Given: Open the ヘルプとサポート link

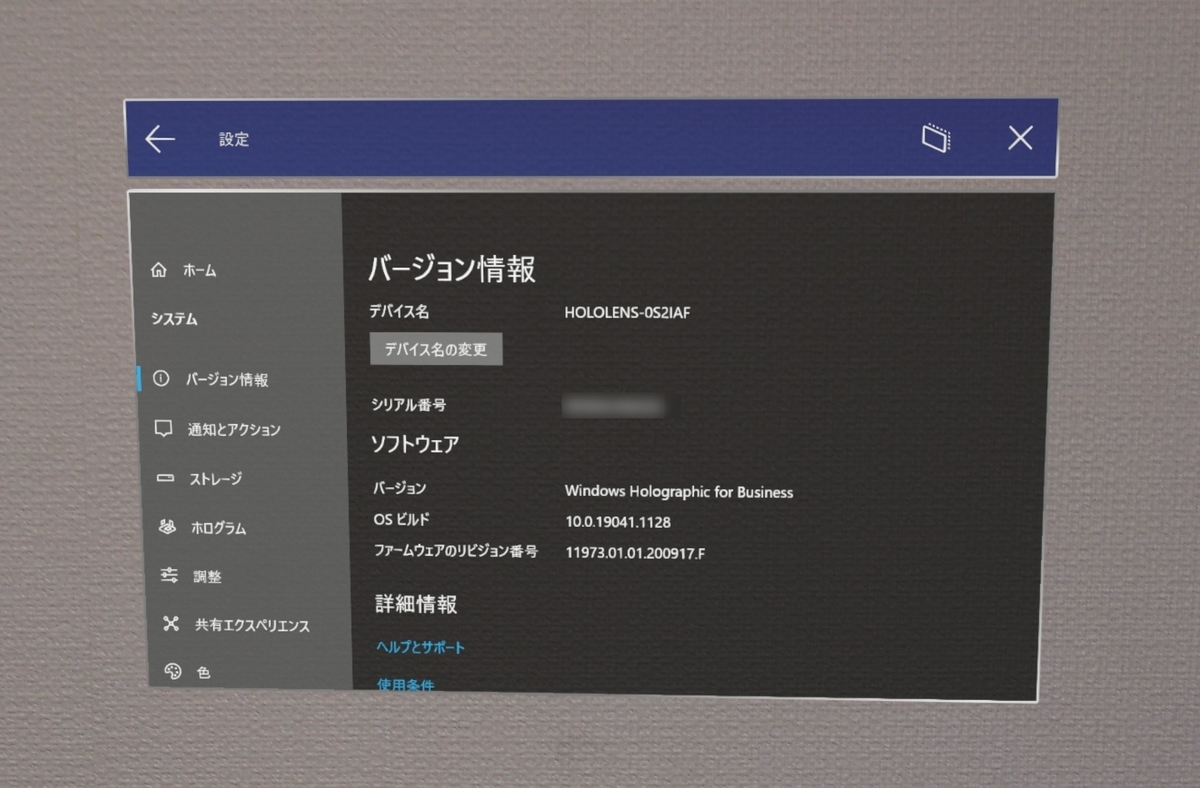Looking at the screenshot, I should [421, 647].
